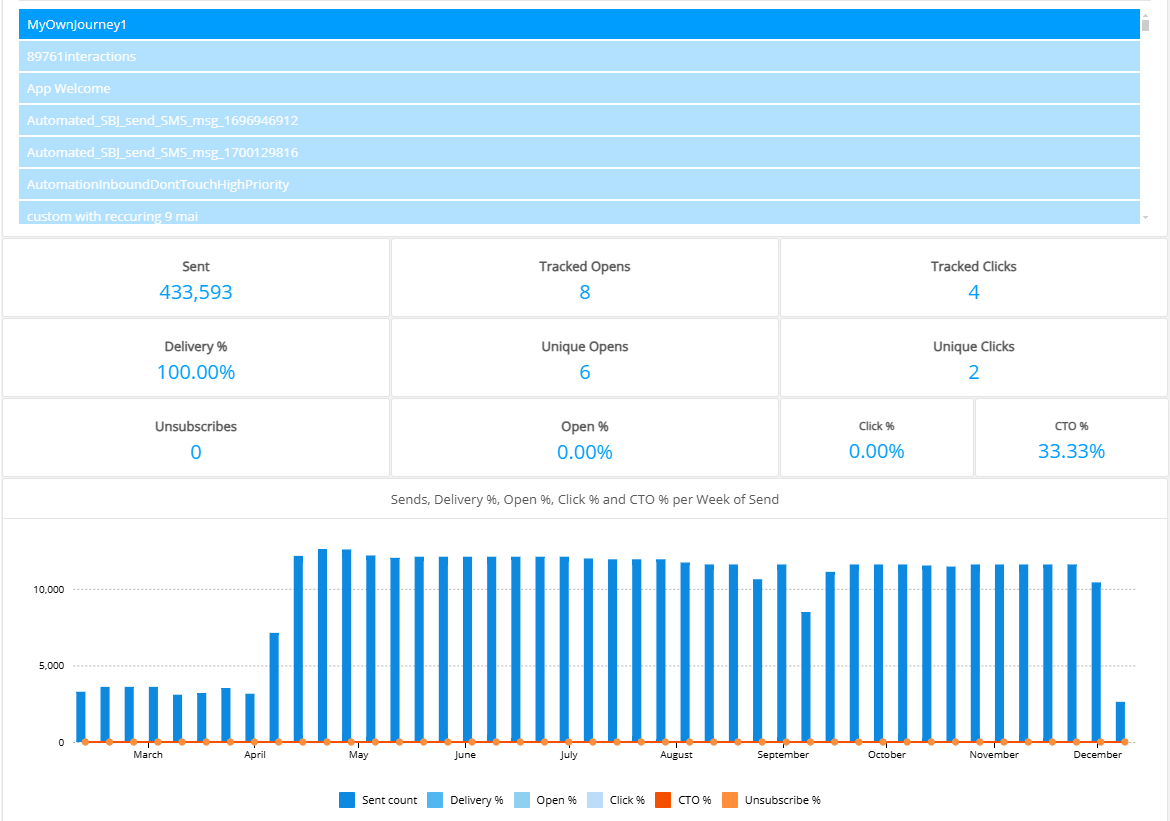Click the CTO % legend swatch

[x=663, y=800]
